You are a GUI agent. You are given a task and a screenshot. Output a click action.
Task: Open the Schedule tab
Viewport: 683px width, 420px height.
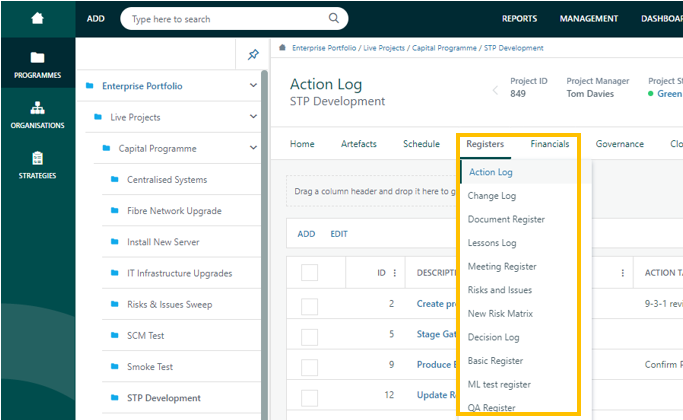[421, 144]
